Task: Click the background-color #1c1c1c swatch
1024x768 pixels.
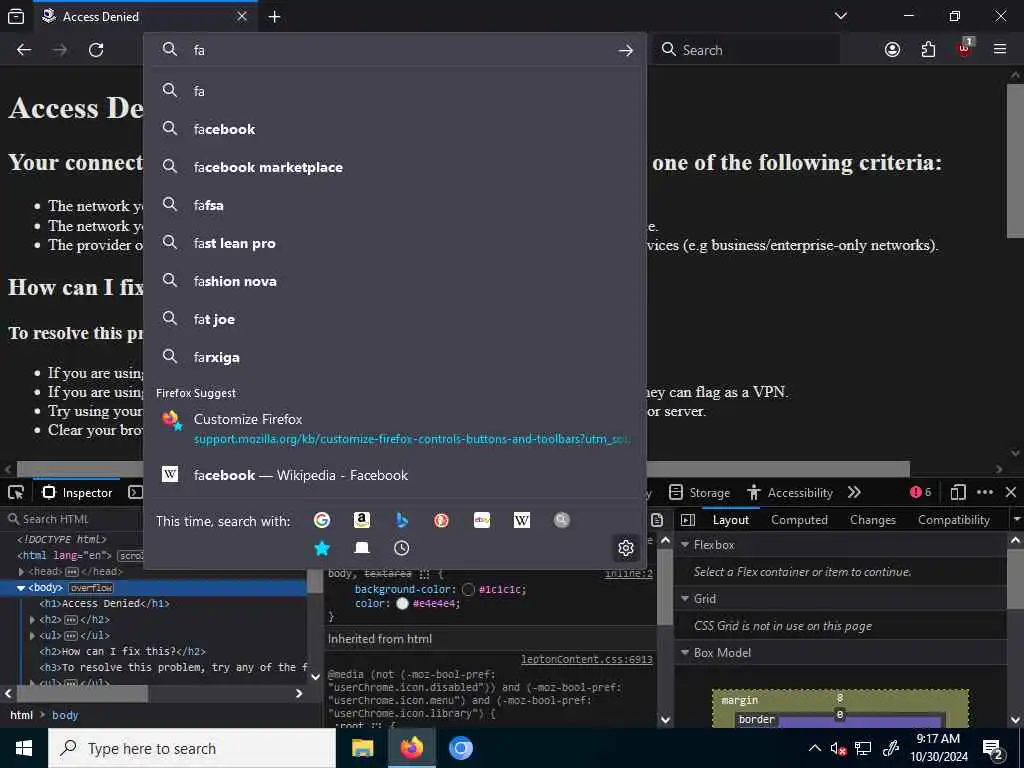Action: 468,589
